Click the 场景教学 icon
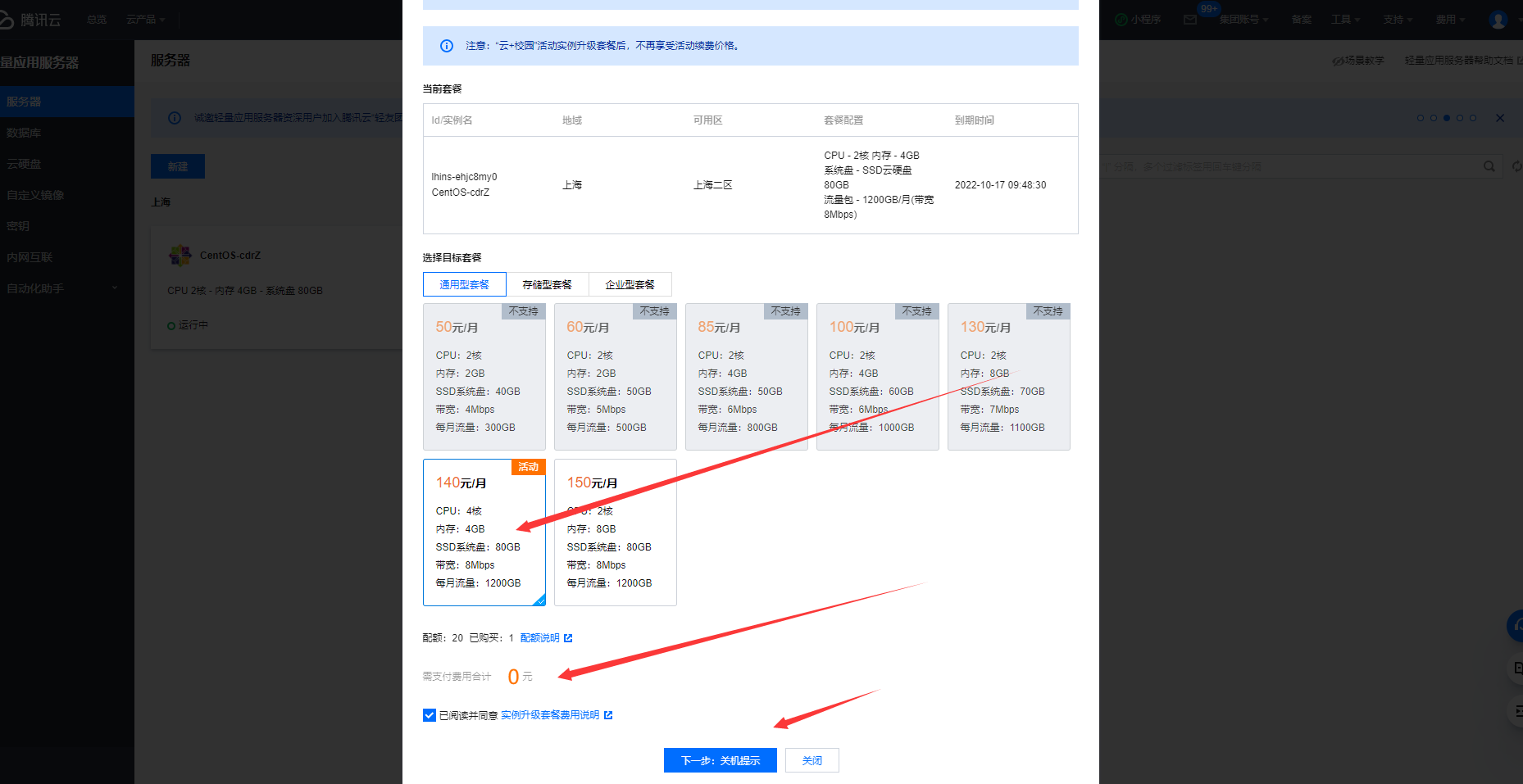 pos(1338,61)
